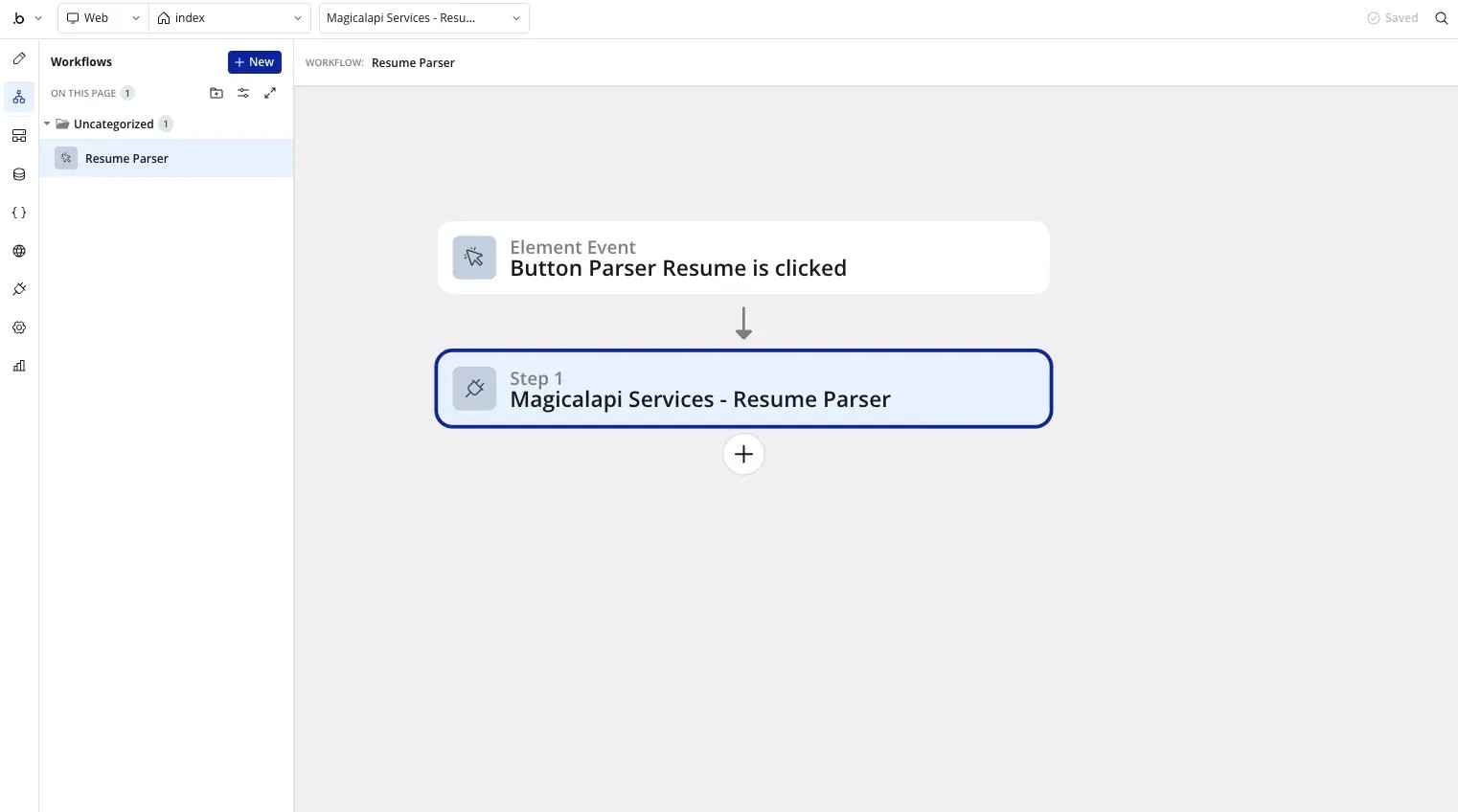
Task: Click the search magnifier icon at top right
Action: 1442,18
